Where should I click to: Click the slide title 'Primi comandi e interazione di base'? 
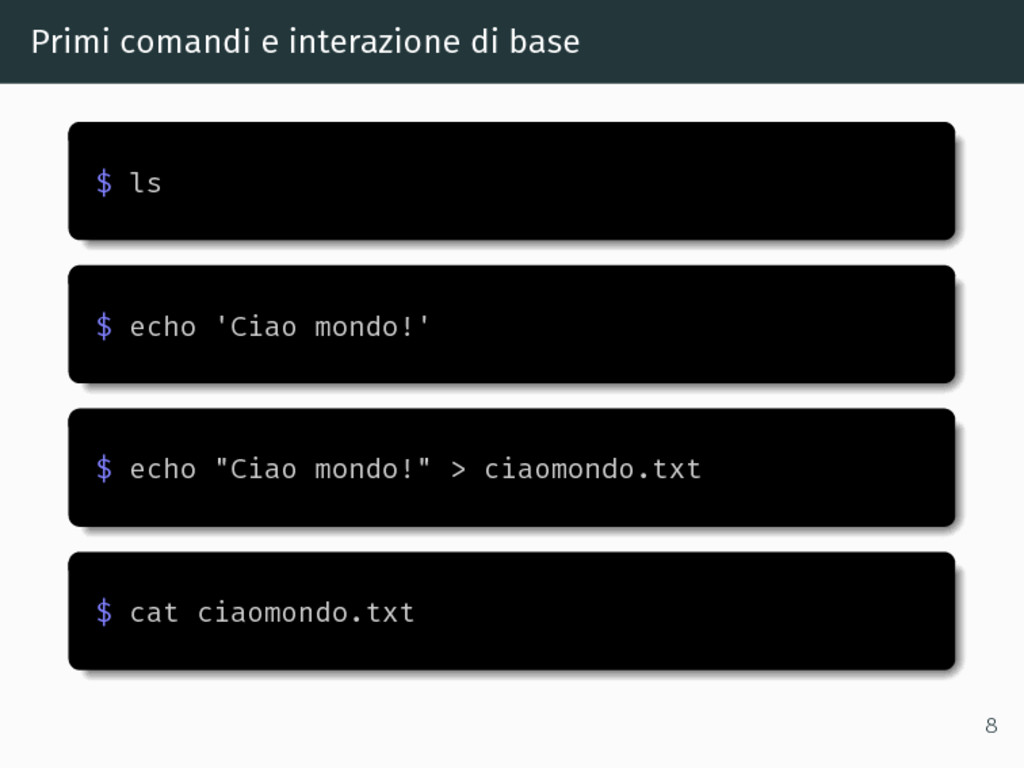click(305, 42)
